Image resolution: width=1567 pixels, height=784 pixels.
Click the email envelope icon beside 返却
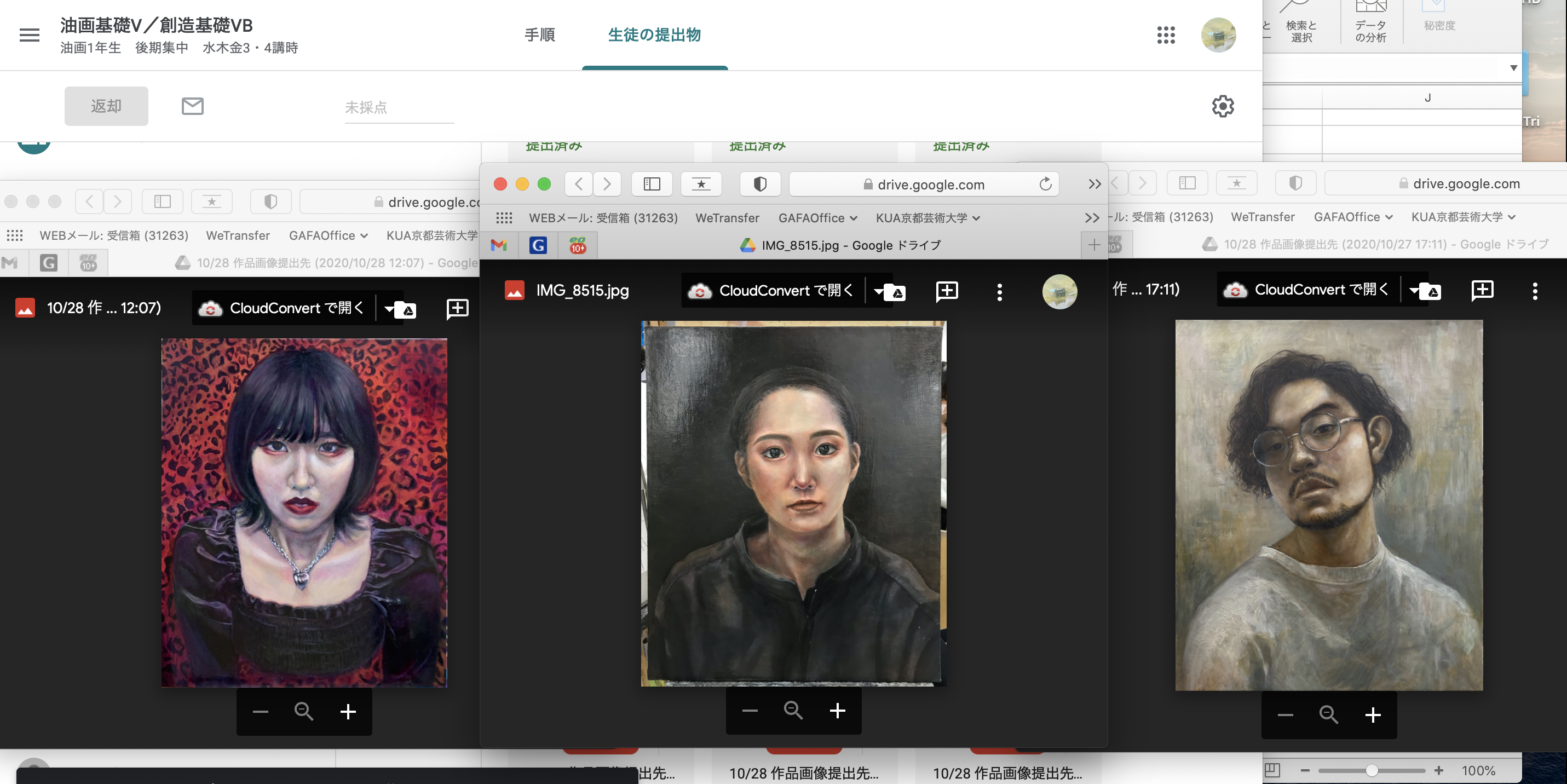(192, 106)
